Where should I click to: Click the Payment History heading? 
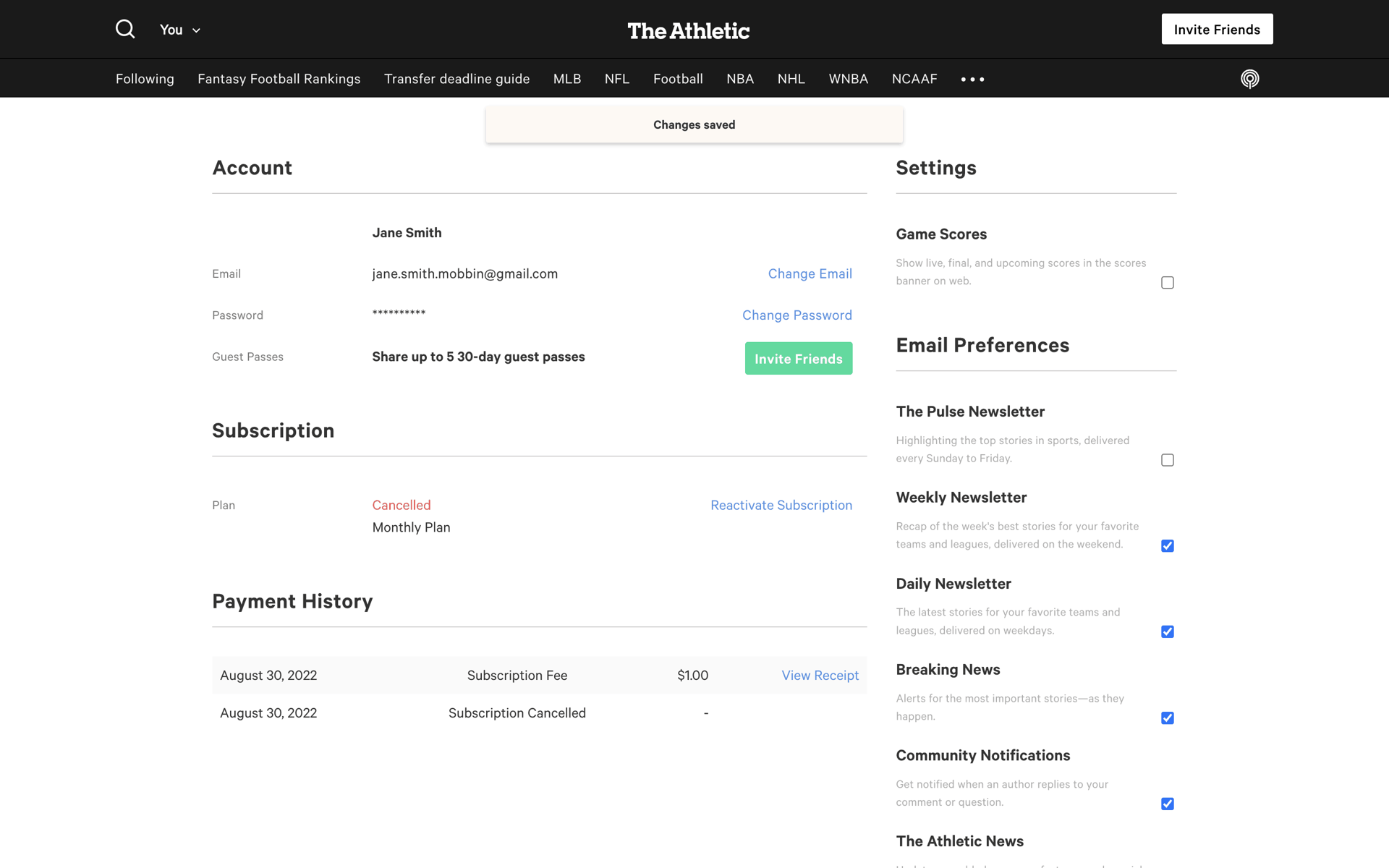(292, 601)
